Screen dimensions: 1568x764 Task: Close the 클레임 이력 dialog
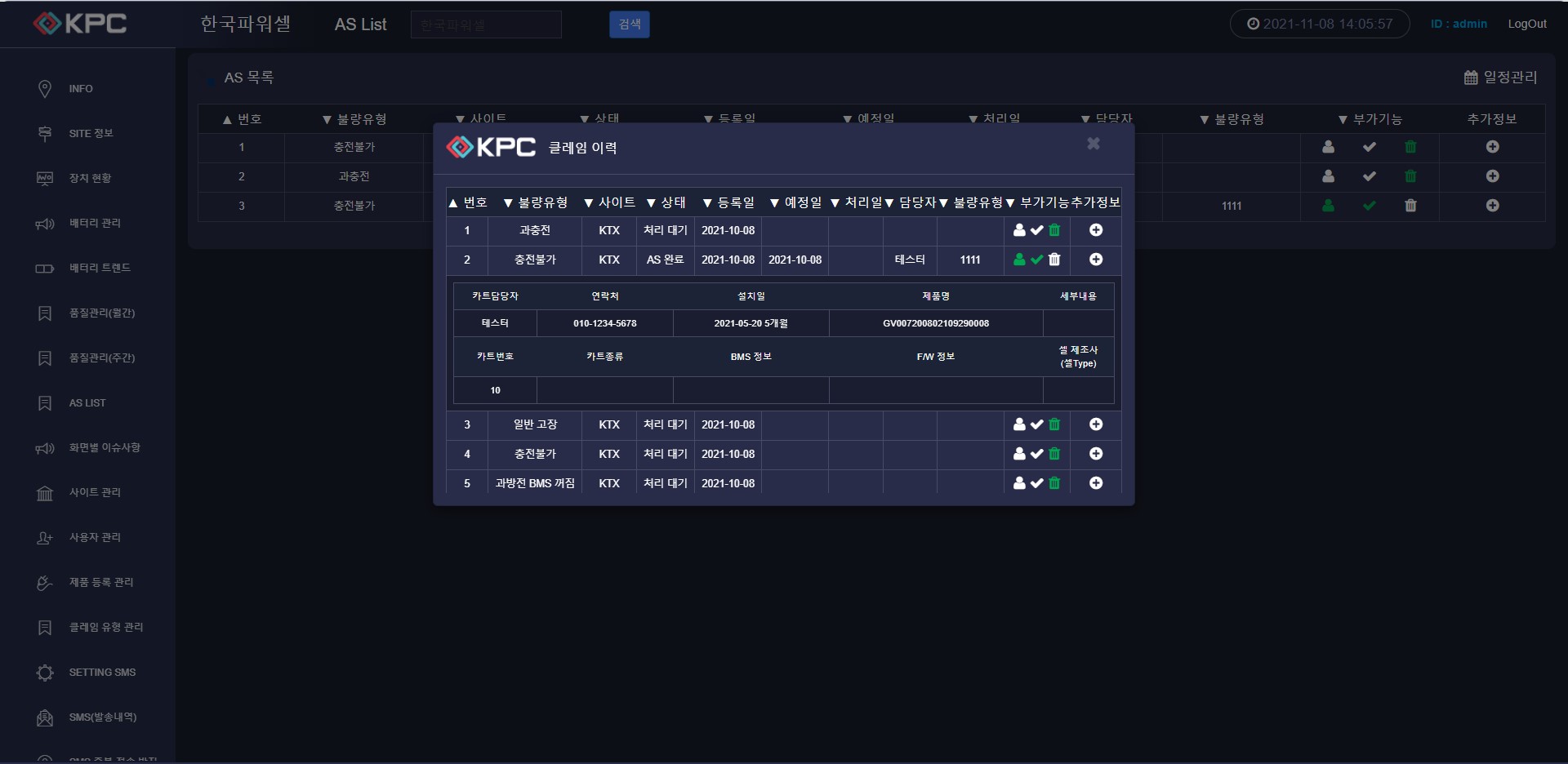[x=1094, y=144]
